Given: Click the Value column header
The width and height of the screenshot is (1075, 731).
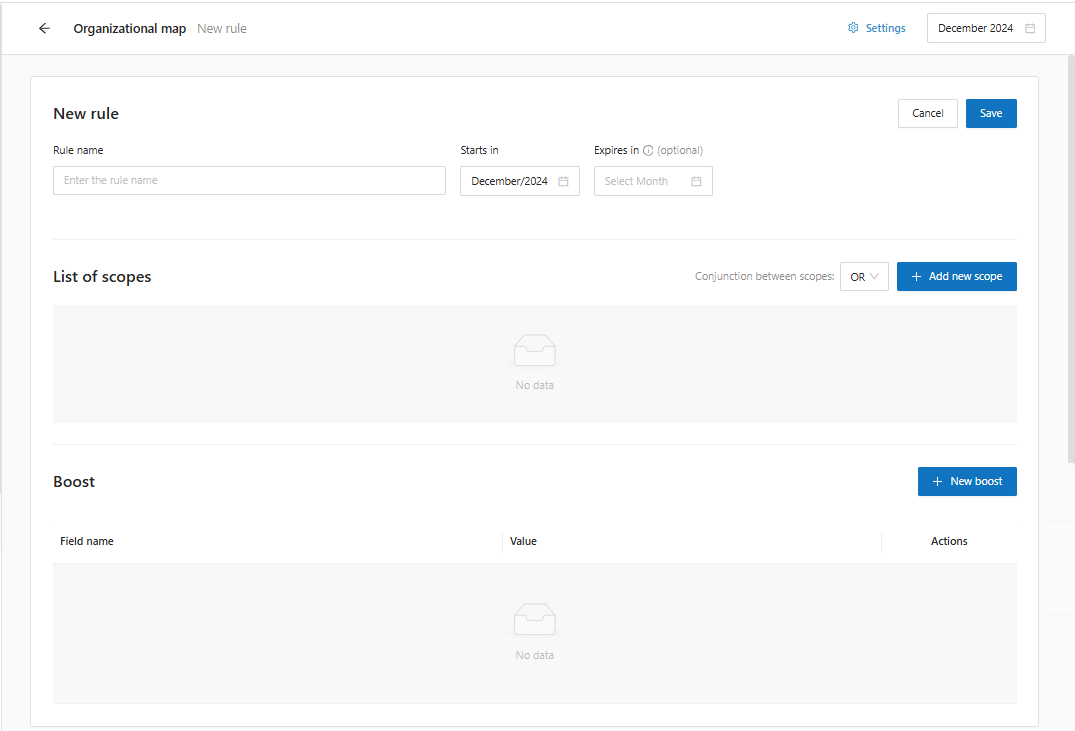Looking at the screenshot, I should click(523, 541).
